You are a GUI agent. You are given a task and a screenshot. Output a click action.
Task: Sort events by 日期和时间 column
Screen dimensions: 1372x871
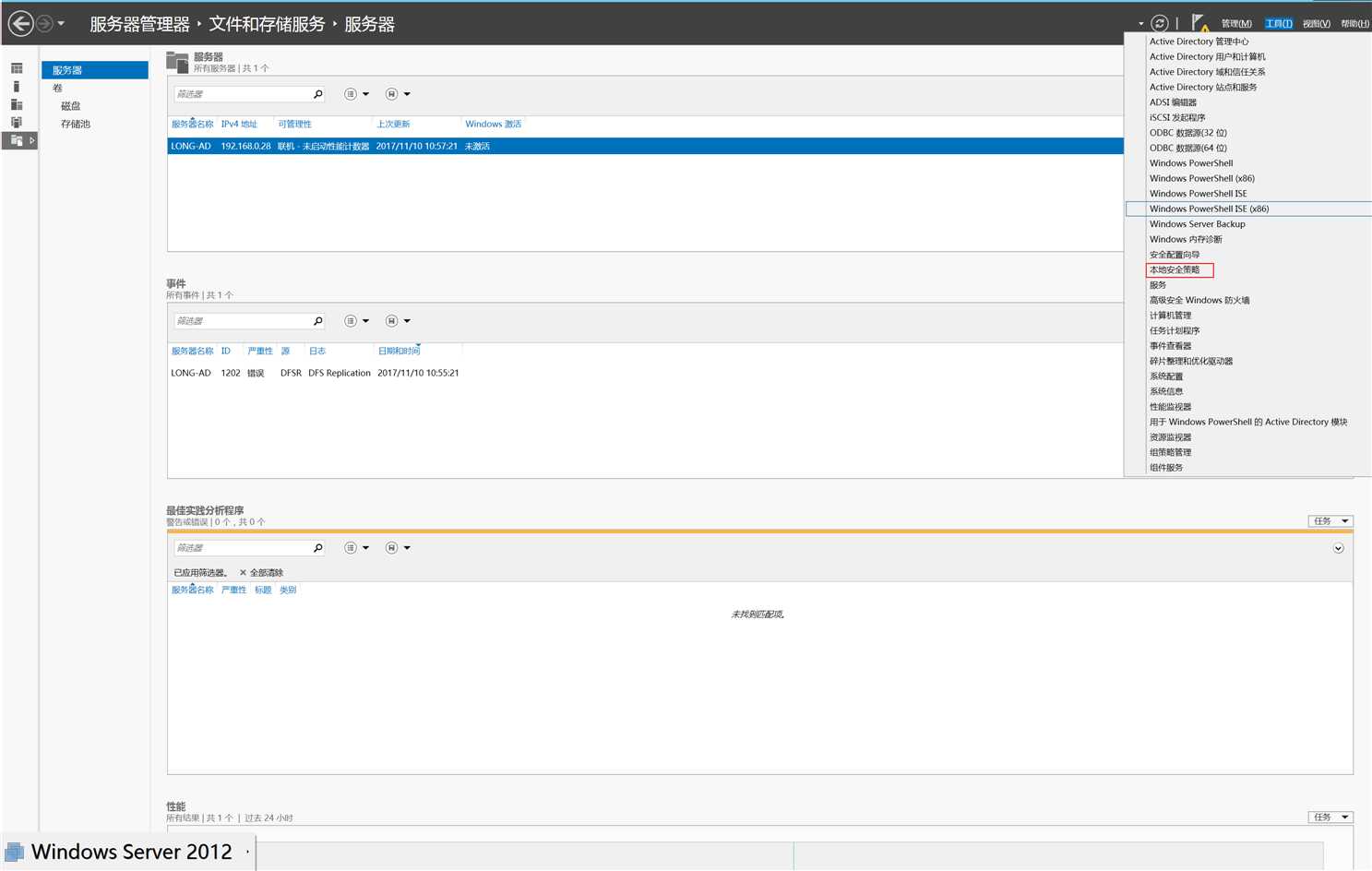tap(399, 351)
